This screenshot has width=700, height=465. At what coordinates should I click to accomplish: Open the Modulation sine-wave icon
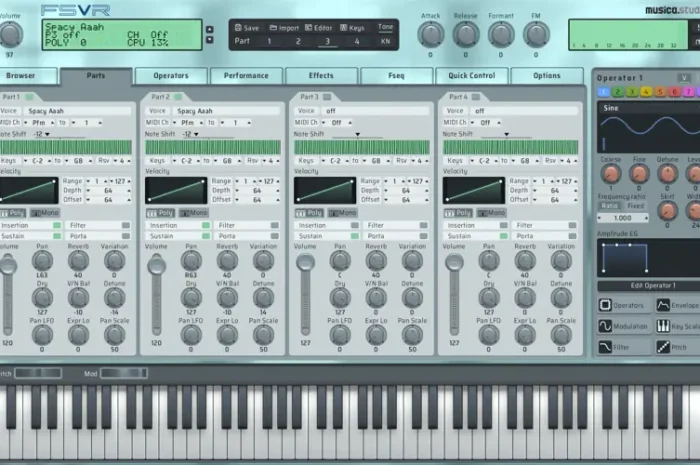tap(605, 326)
